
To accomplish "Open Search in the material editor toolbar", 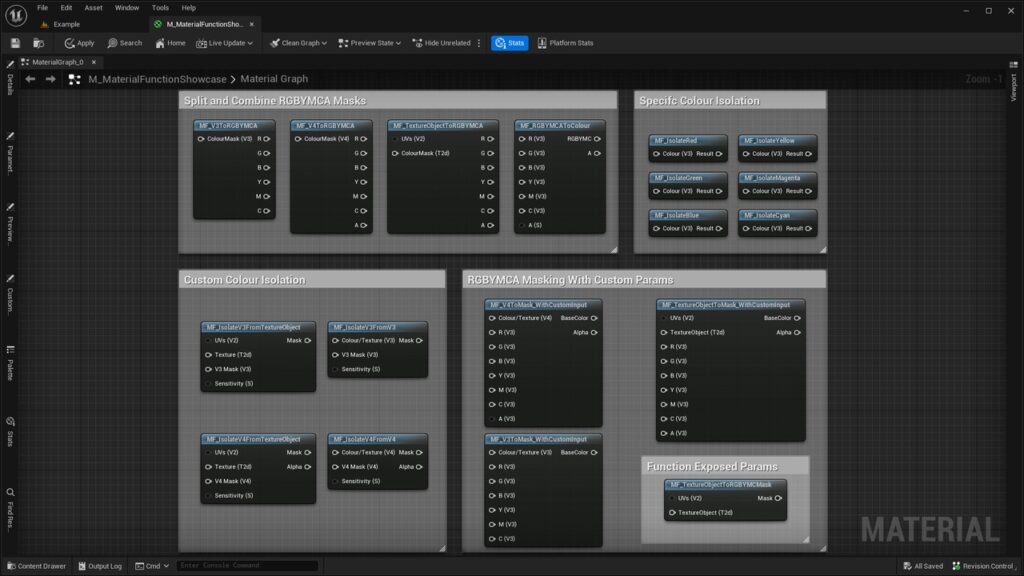I will 124,43.
